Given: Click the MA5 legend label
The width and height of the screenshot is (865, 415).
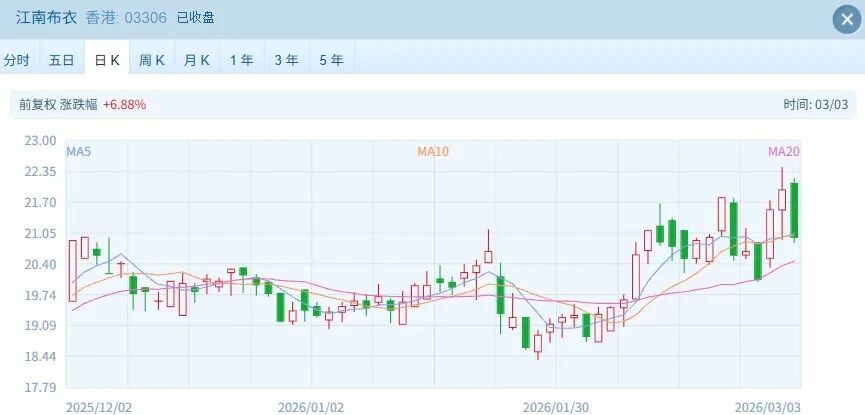Looking at the screenshot, I should (78, 152).
